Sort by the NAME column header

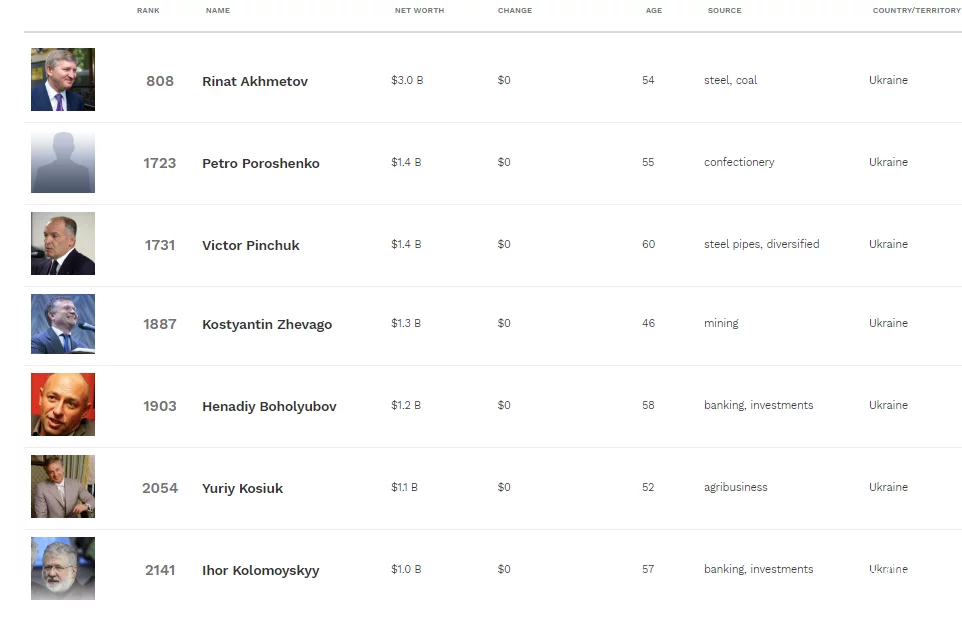coord(218,10)
